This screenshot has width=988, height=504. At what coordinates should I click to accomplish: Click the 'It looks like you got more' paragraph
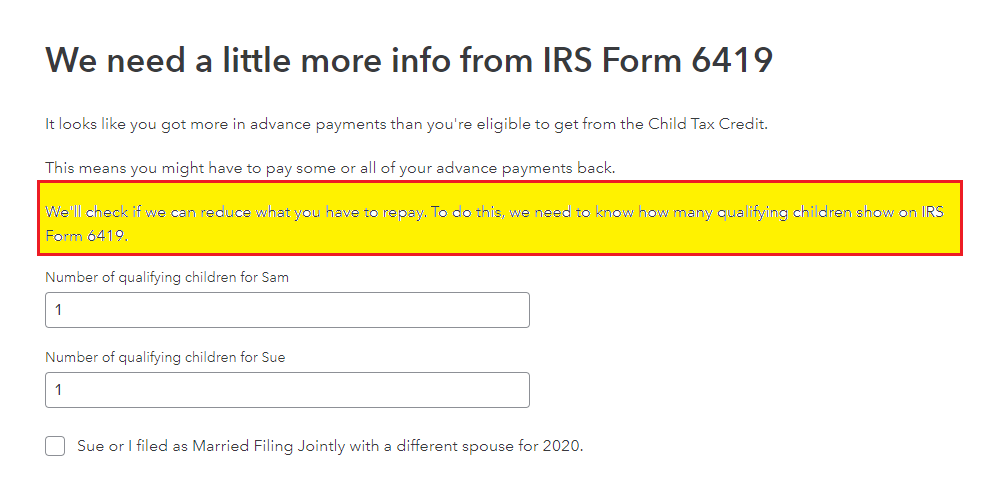pos(406,124)
